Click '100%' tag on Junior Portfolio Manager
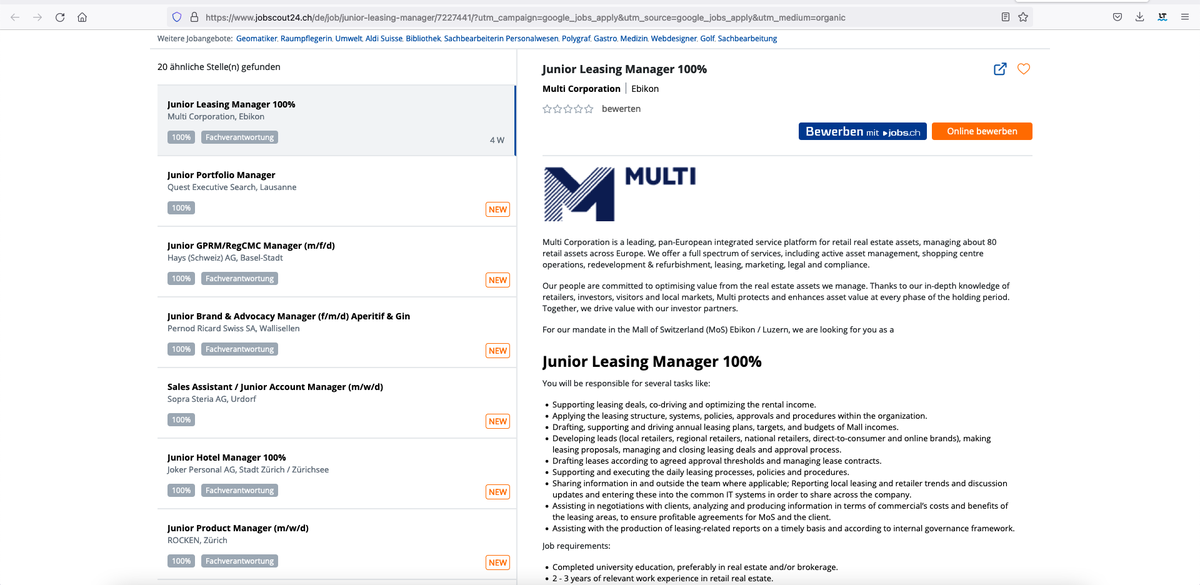This screenshot has height=585, width=1200. (x=181, y=208)
